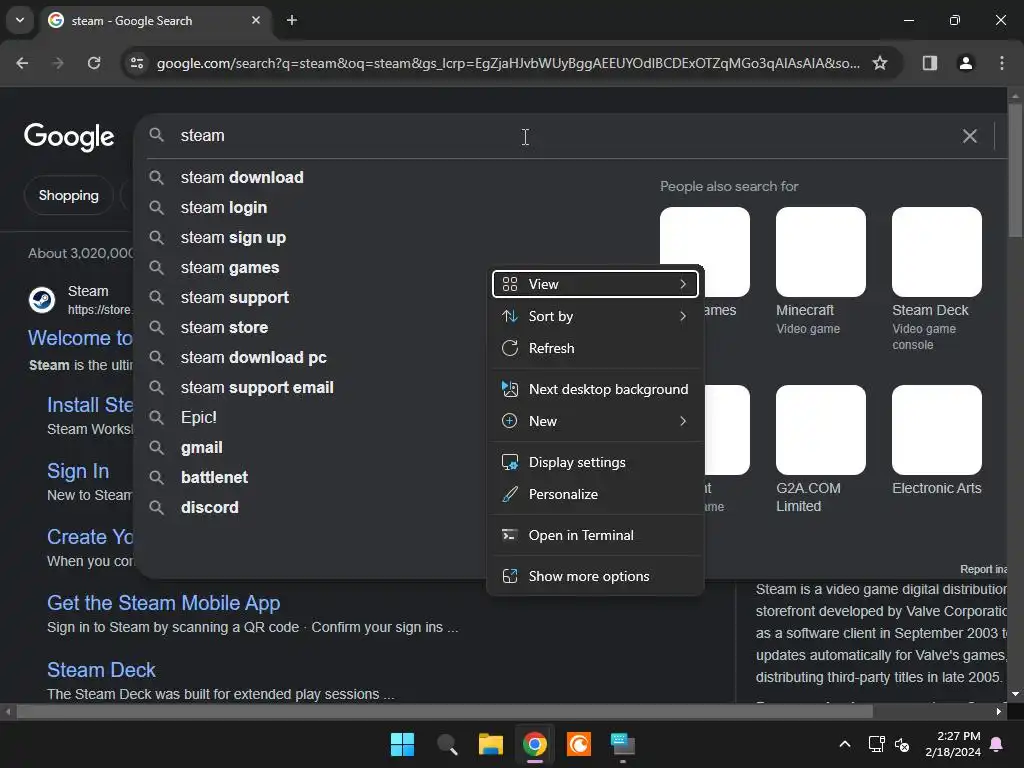The height and width of the screenshot is (768, 1024).
Task: Open Chrome three-dot menu
Action: [x=1001, y=63]
